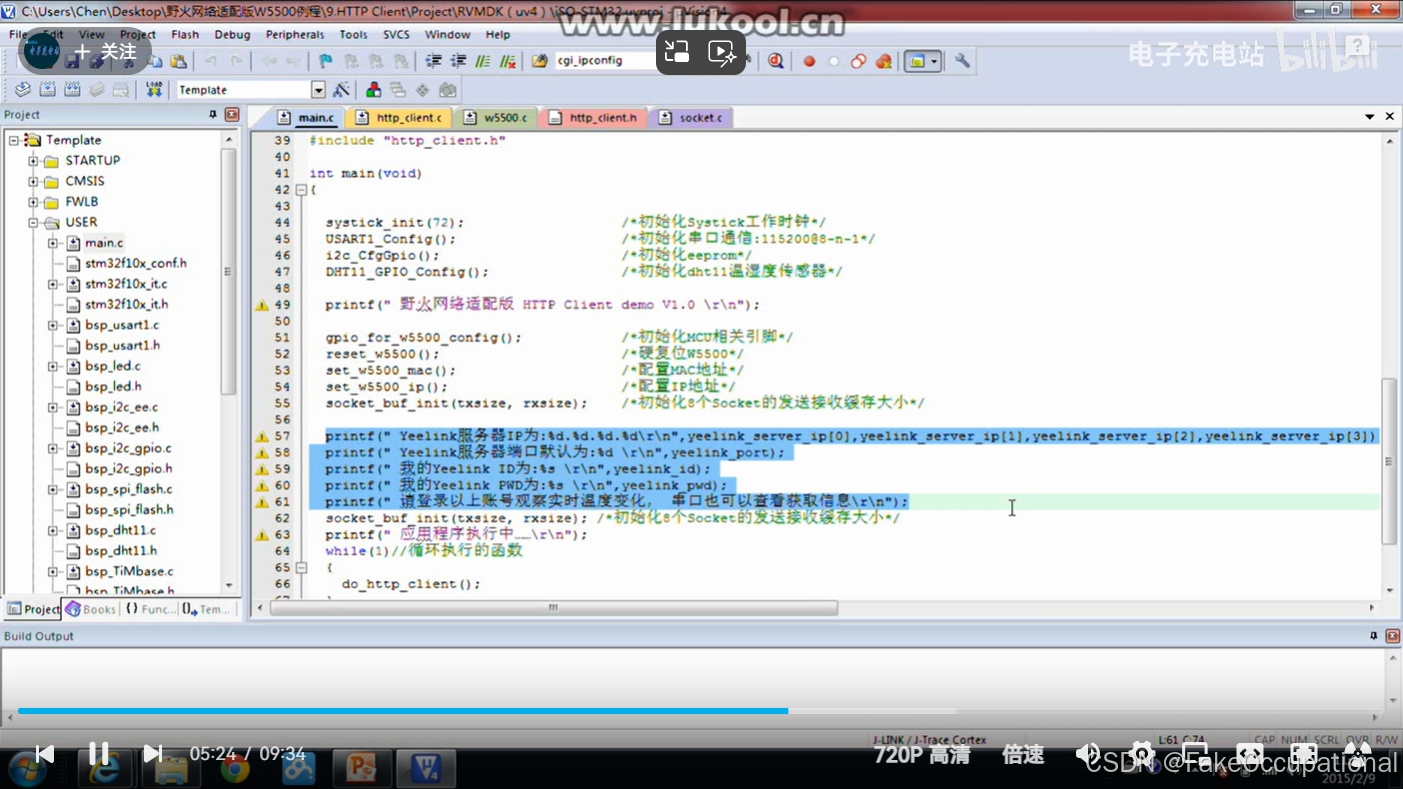Screen dimensions: 1403x789
Task: Clear all bookmarks icon
Action: (x=399, y=61)
